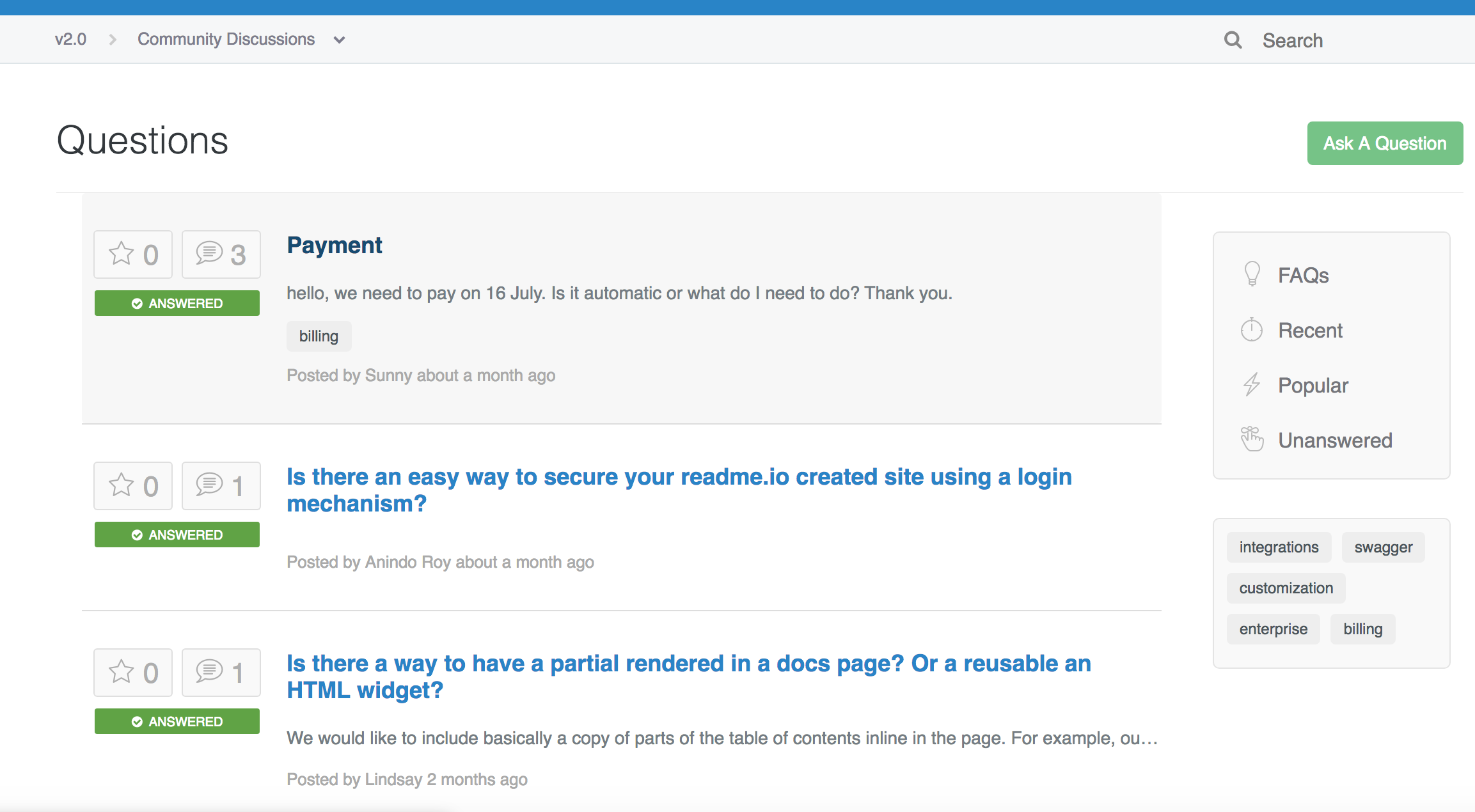Click the v2.0 version breadcrumb
Viewport: 1475px width, 812px height.
click(x=70, y=40)
